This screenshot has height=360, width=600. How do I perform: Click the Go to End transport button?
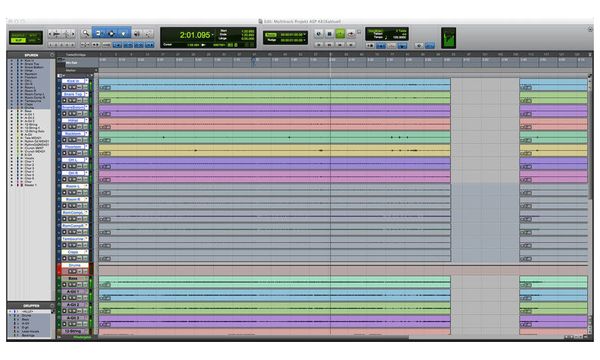pos(351,45)
